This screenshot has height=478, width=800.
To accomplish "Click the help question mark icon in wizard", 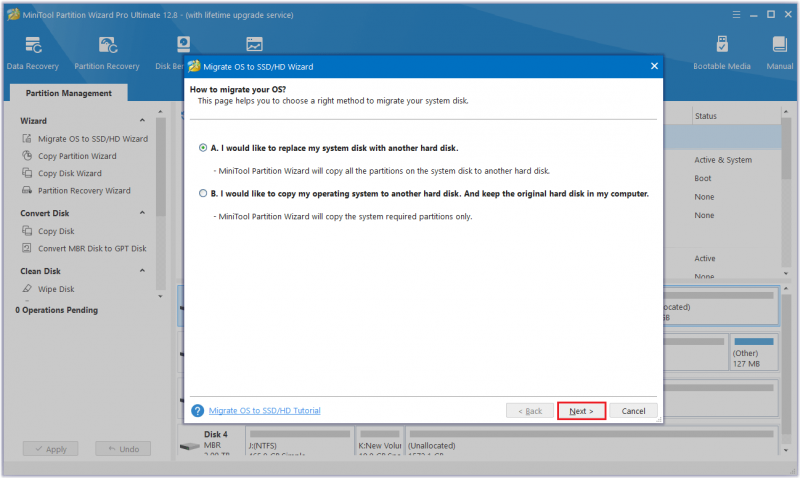I will [197, 411].
